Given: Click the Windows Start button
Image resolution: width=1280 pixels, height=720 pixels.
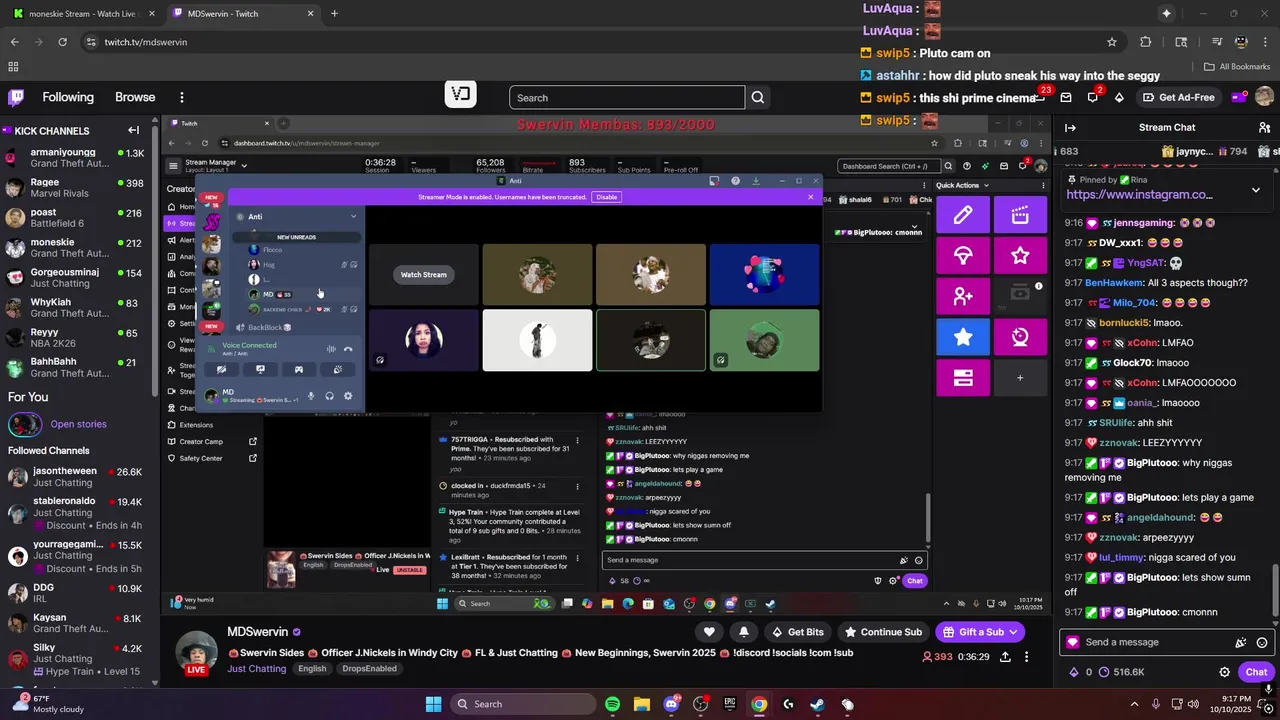Looking at the screenshot, I should coord(433,704).
